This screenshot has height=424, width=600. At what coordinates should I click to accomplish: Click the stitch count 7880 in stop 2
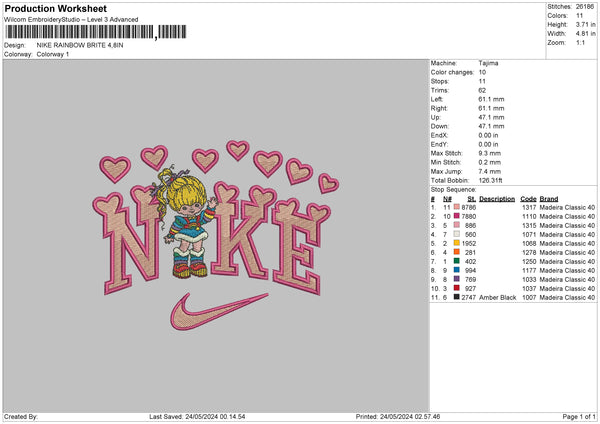[468, 217]
